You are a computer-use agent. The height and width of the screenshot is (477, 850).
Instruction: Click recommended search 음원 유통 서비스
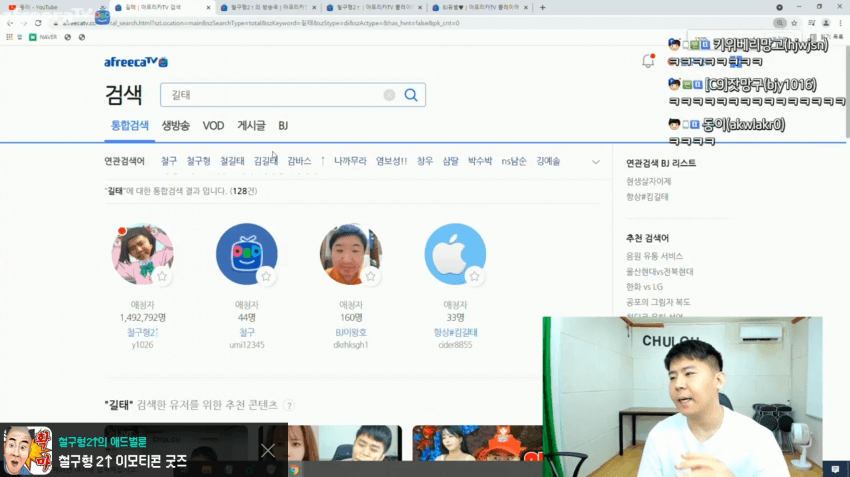654,256
